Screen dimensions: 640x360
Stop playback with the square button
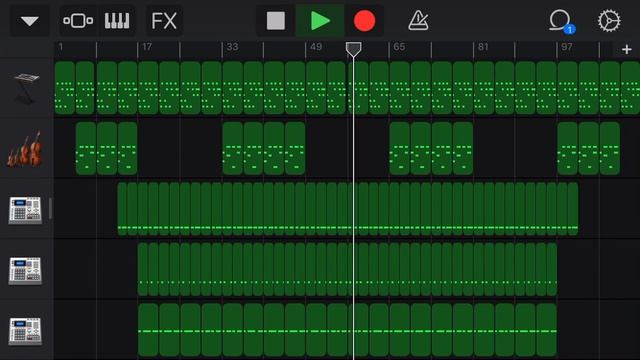click(x=276, y=21)
